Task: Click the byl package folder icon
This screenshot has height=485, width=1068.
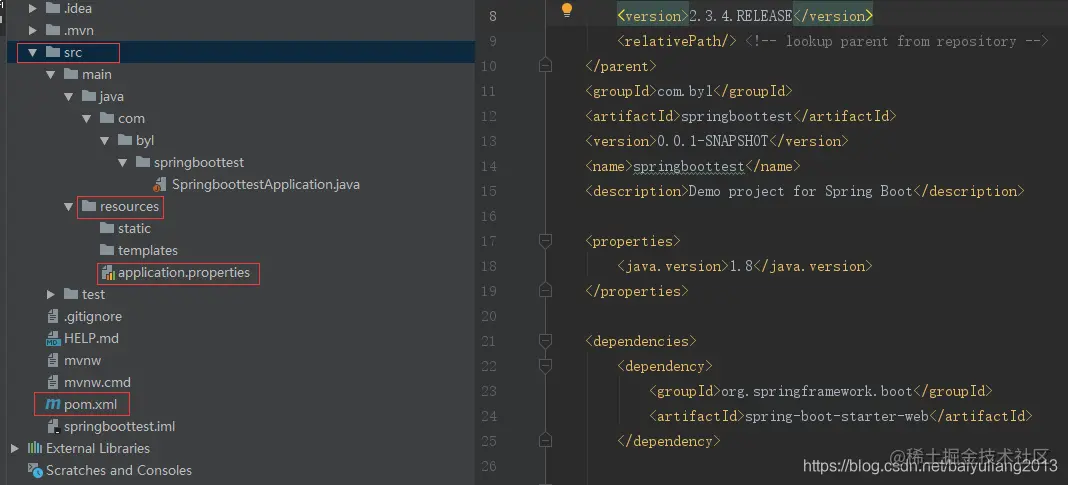Action: tap(125, 140)
